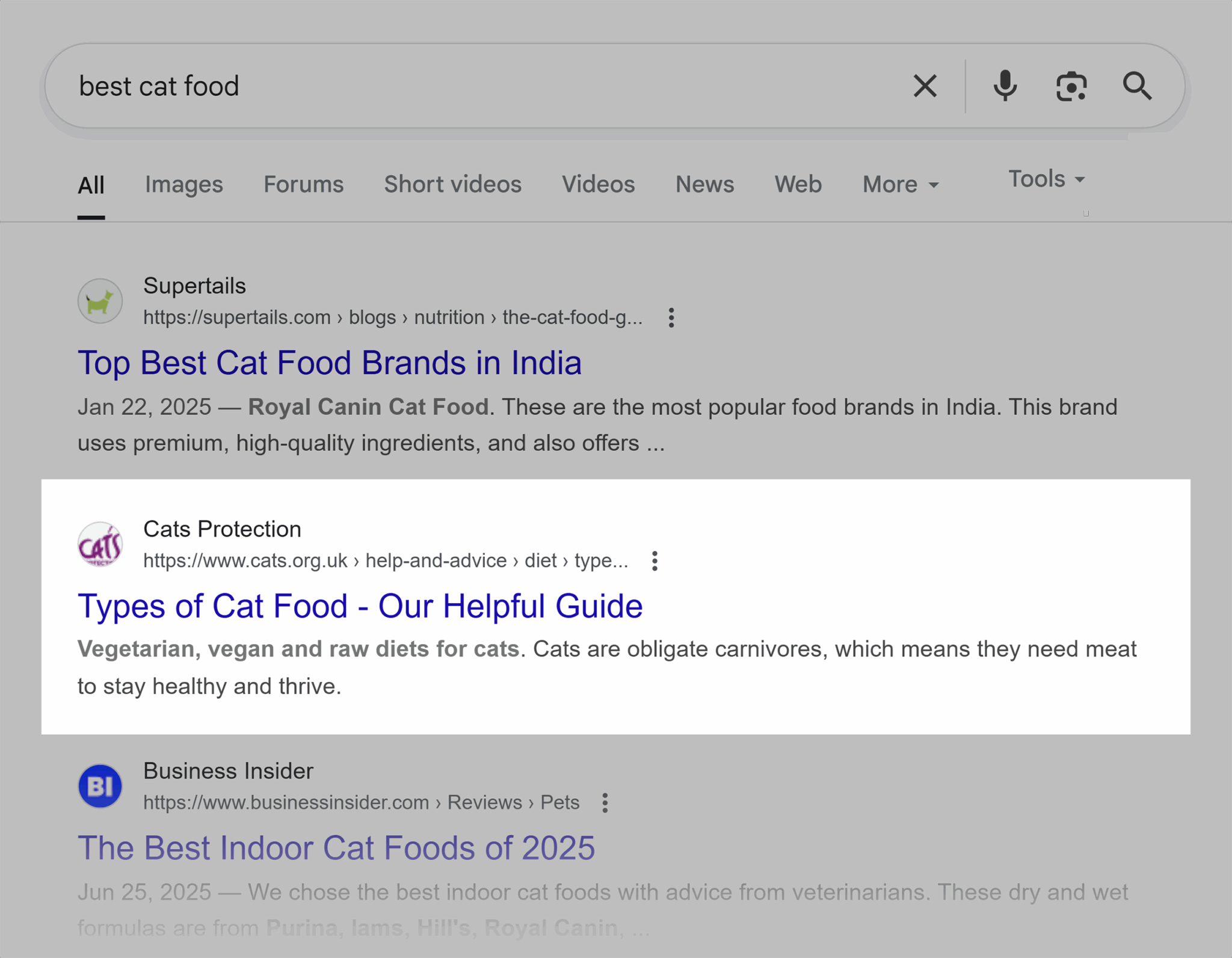Click the Supertails favicon
This screenshot has height=958, width=1232.
coord(100,301)
